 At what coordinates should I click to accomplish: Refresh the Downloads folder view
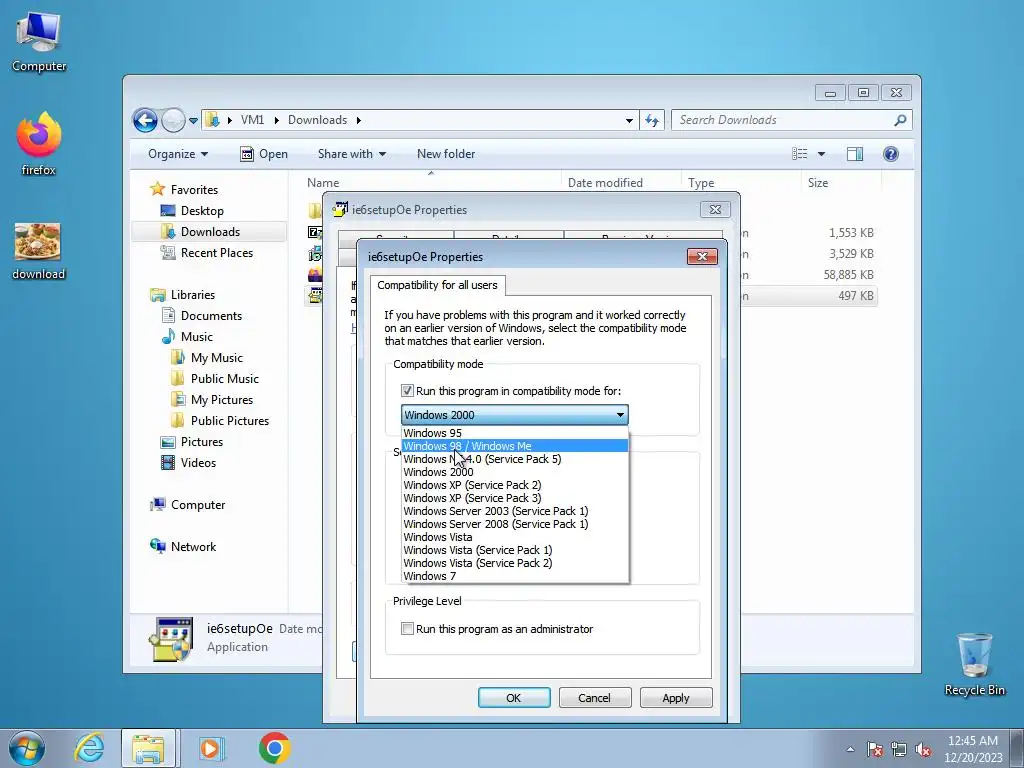coord(652,120)
